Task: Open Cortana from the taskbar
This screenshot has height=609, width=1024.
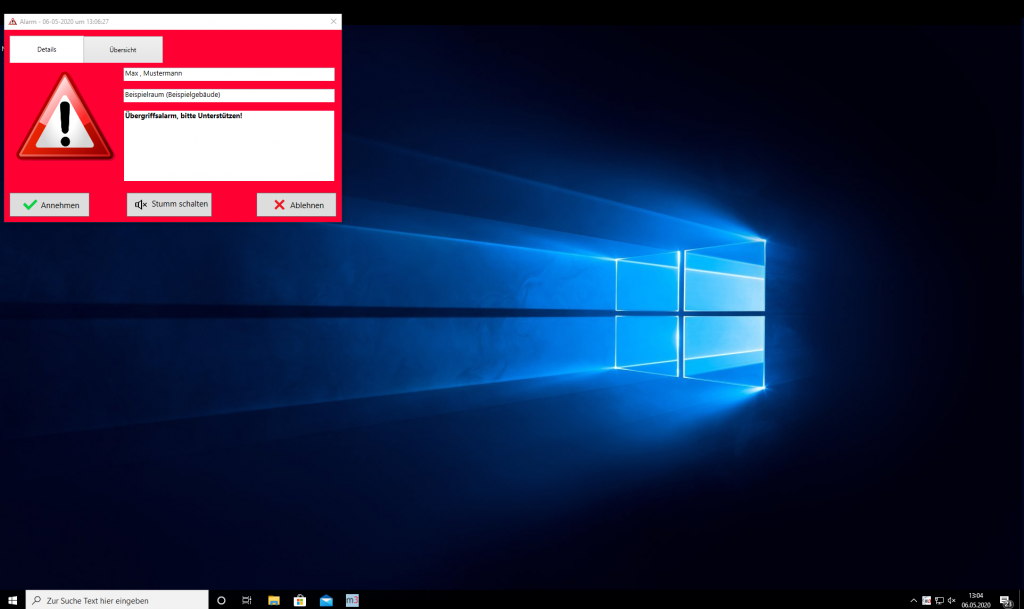Action: 221,601
